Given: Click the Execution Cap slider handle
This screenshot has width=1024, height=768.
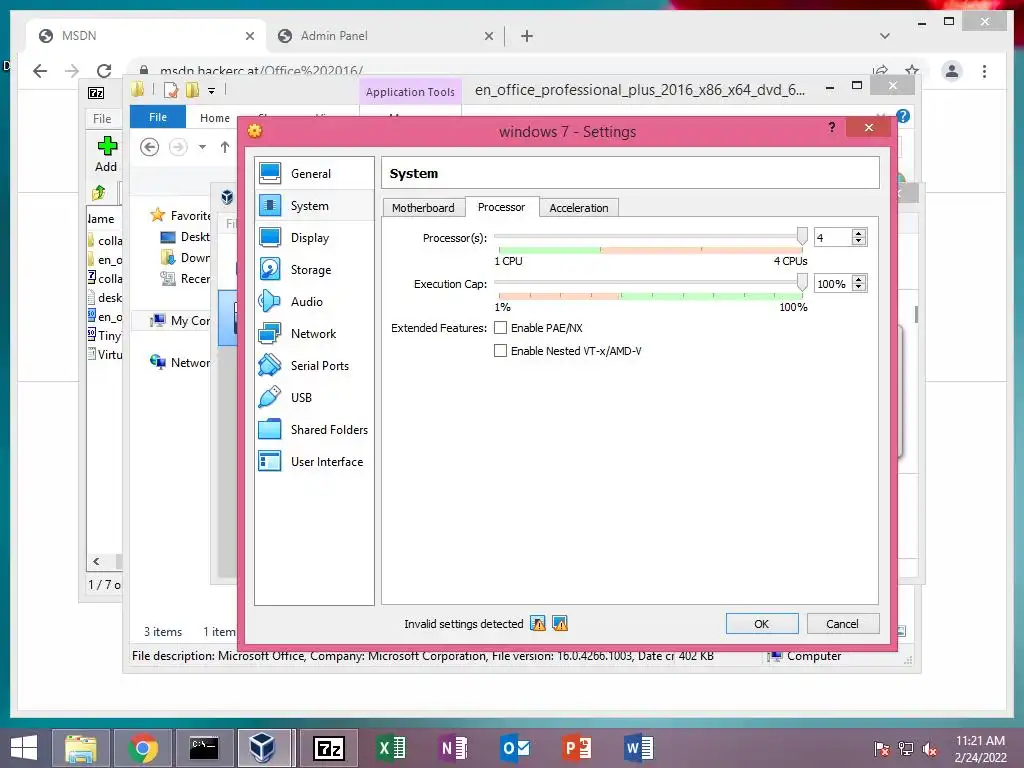Looking at the screenshot, I should point(802,282).
